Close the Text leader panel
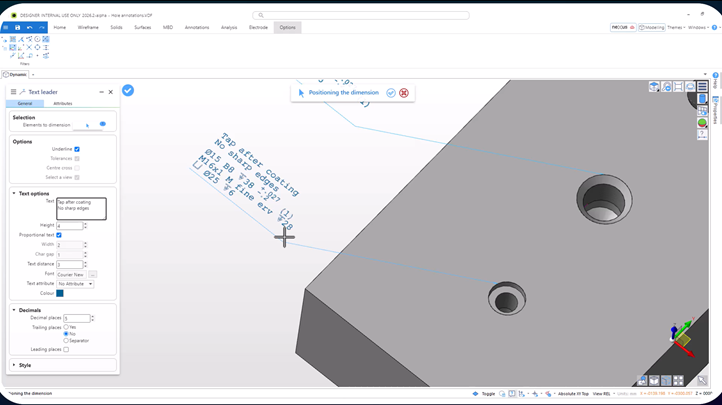 coord(111,92)
